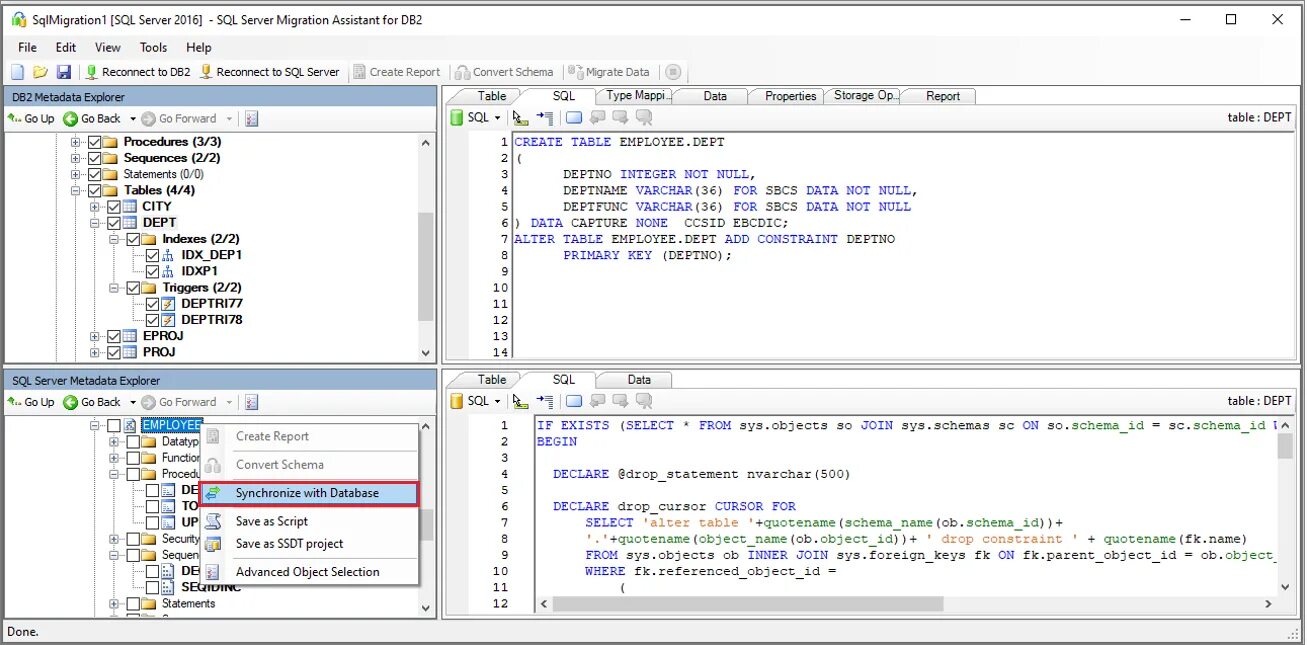1307x645 pixels.
Task: Click Go Up in DB2 Metadata Explorer
Action: point(31,119)
